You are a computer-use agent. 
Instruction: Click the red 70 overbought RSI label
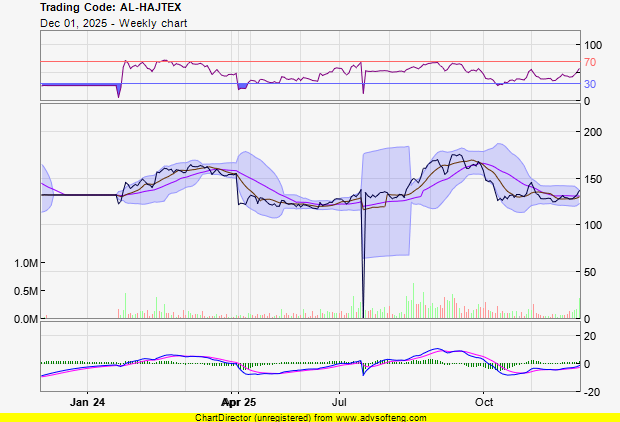(590, 62)
